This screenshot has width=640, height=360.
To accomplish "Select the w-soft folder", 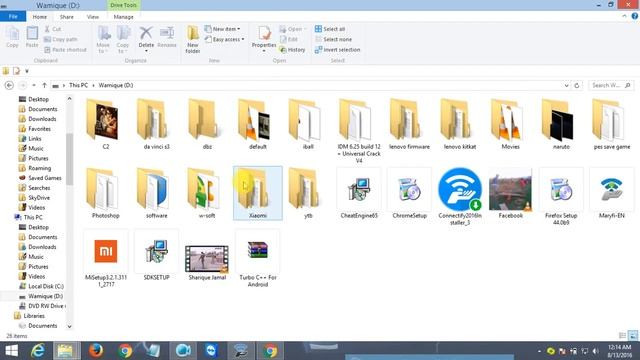I will [x=207, y=193].
